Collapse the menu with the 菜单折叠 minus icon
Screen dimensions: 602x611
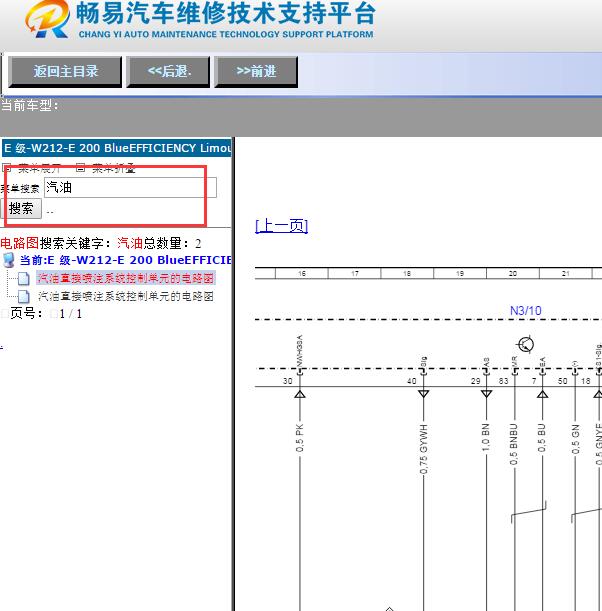coord(80,168)
